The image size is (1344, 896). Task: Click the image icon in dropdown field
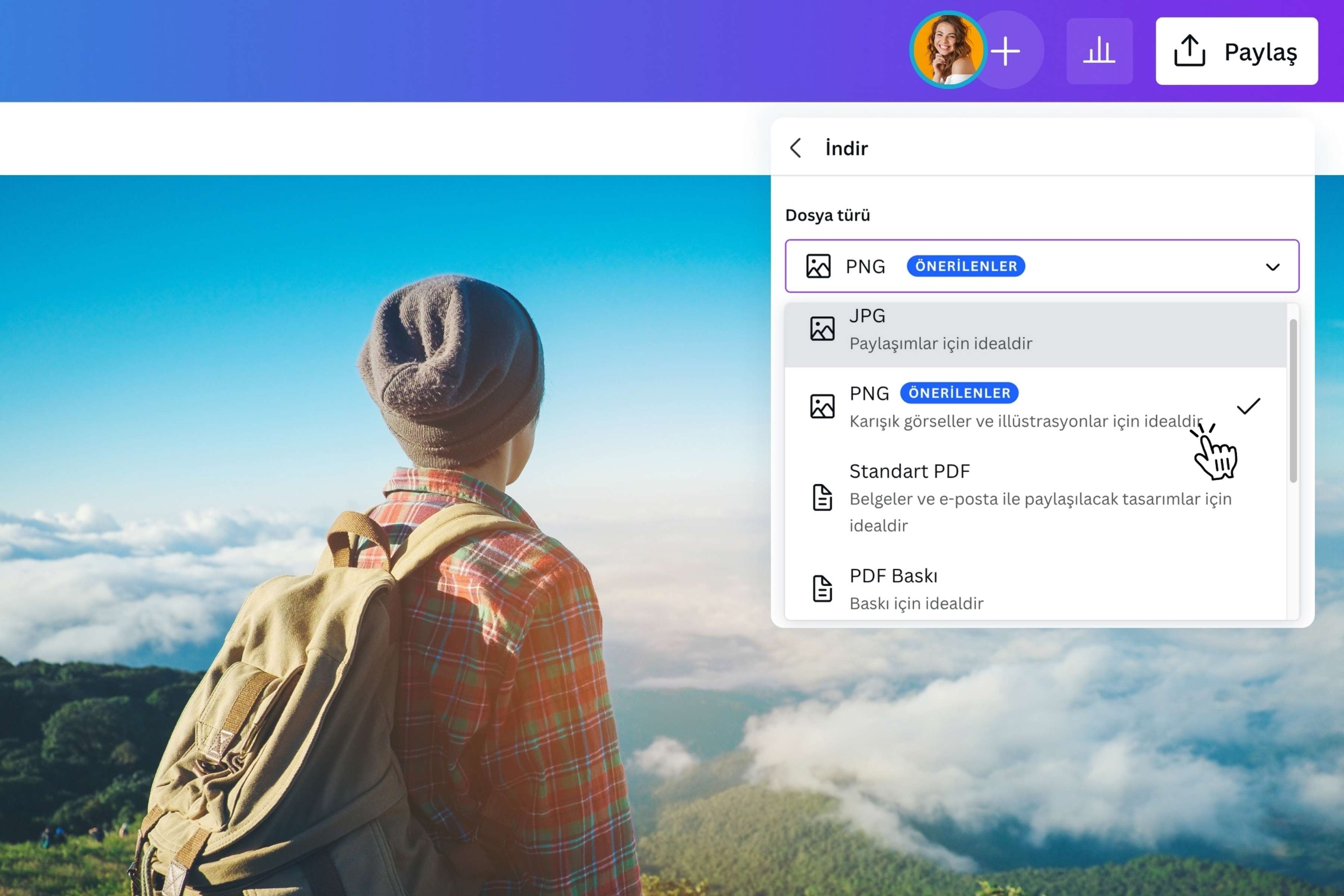[x=818, y=266]
